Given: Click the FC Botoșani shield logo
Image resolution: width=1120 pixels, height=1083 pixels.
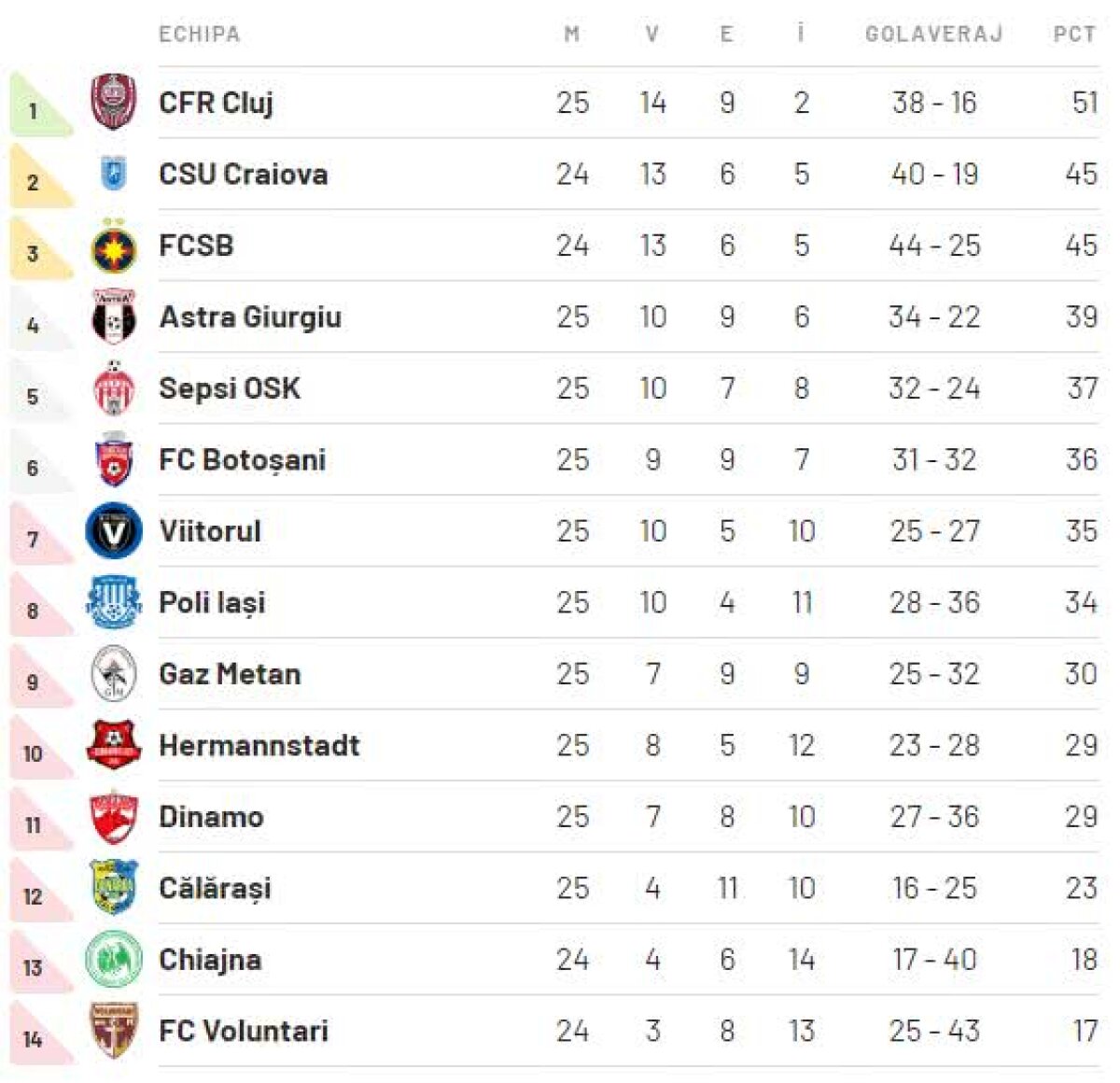Looking at the screenshot, I should click(114, 460).
